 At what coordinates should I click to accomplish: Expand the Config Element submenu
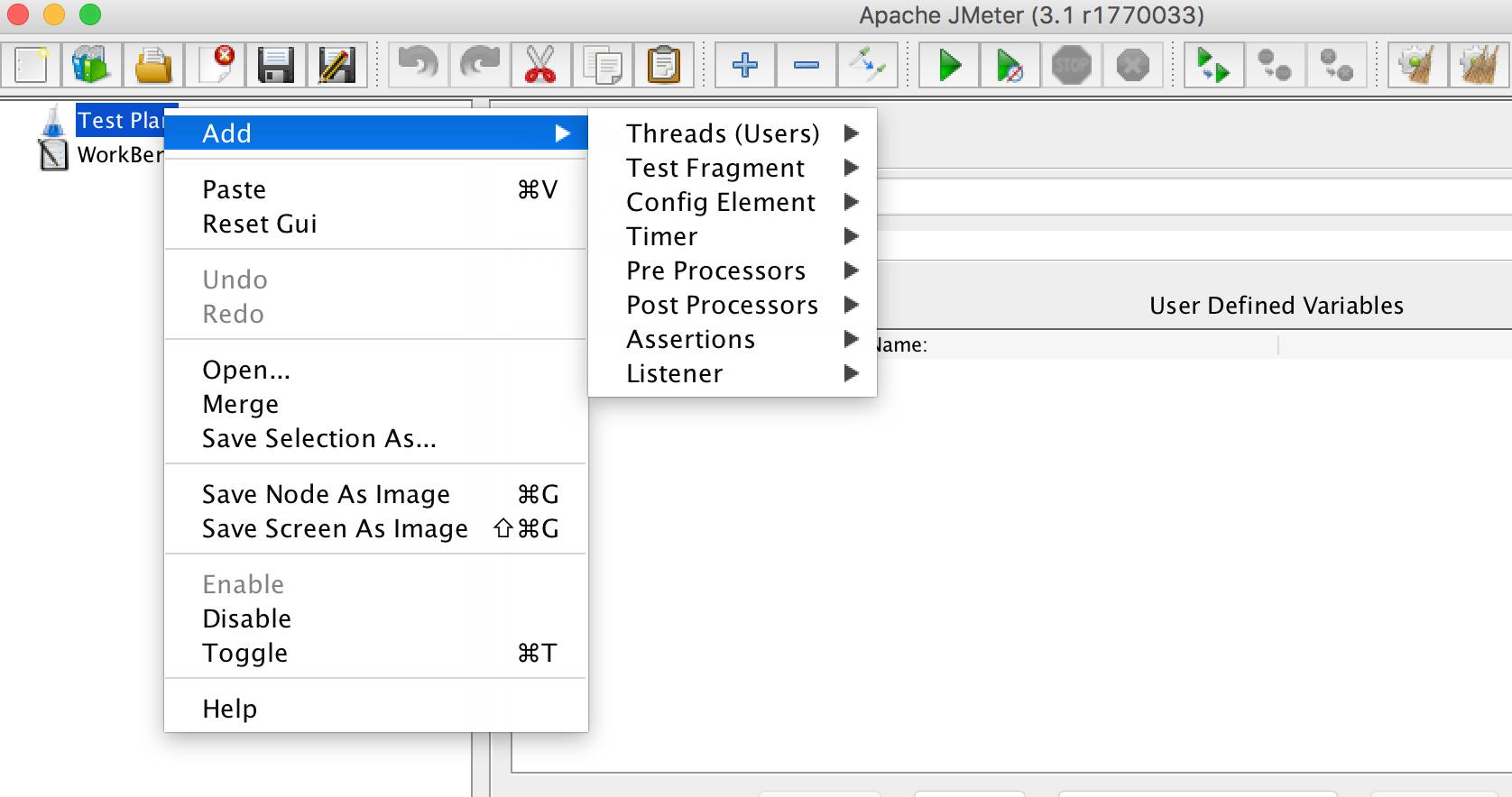click(721, 202)
